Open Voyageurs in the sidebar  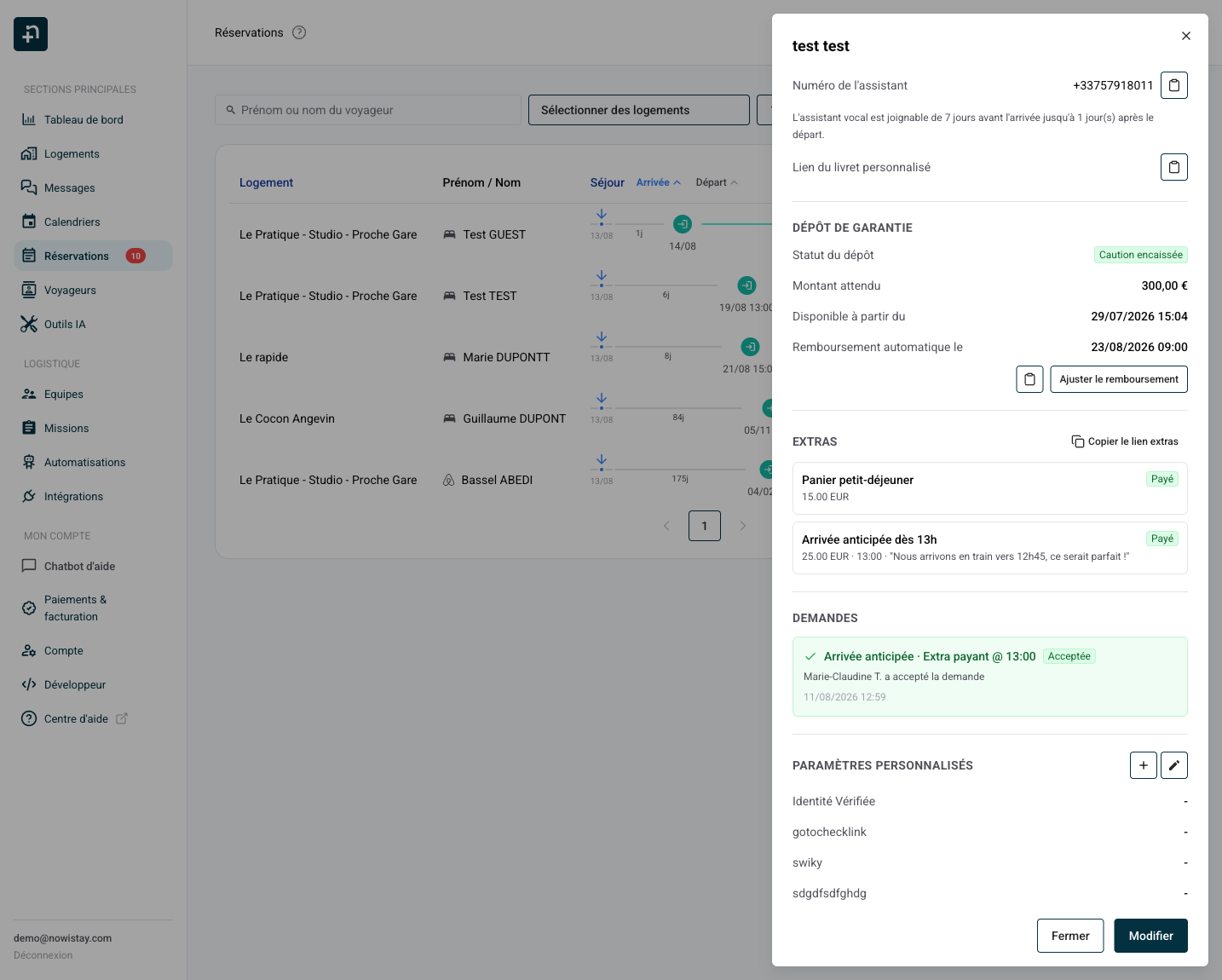[x=94, y=290]
